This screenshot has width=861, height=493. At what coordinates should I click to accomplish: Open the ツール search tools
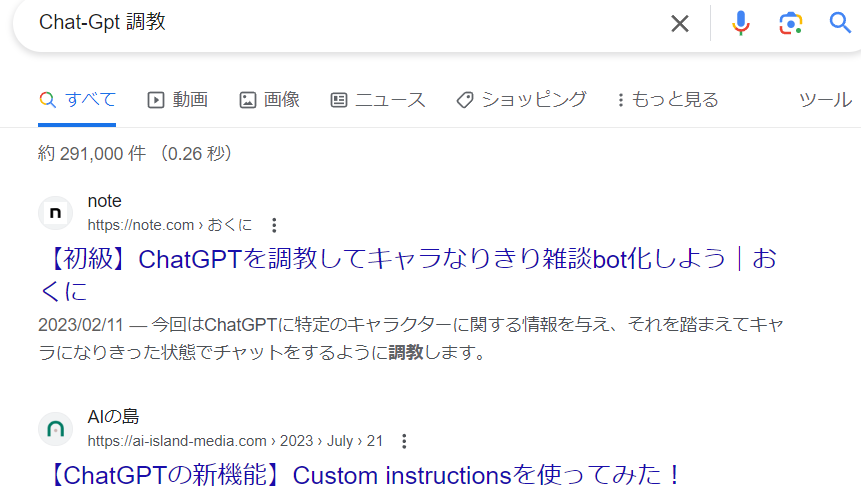pyautogui.click(x=825, y=99)
